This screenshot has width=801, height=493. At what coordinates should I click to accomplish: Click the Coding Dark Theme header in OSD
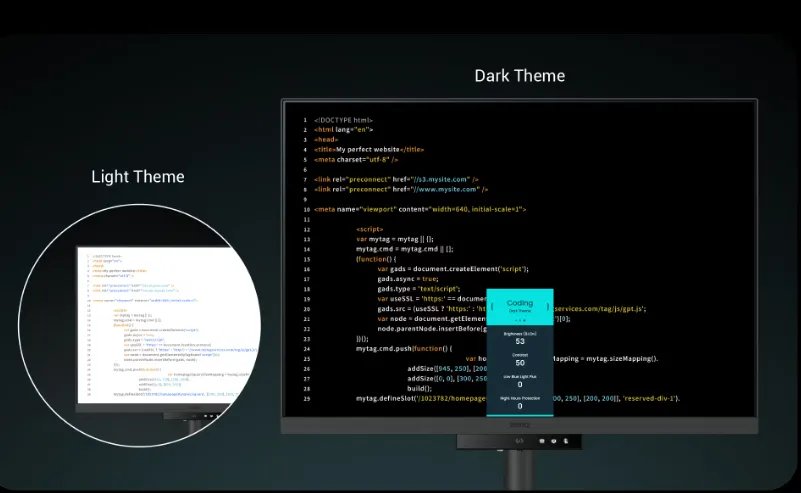click(x=520, y=305)
